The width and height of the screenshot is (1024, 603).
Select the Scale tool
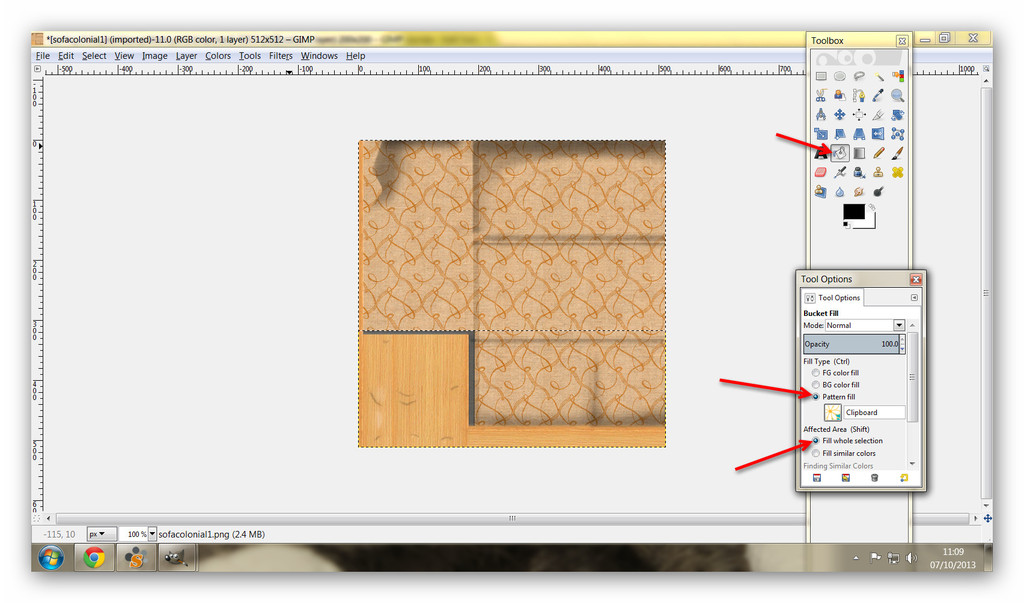tap(821, 134)
